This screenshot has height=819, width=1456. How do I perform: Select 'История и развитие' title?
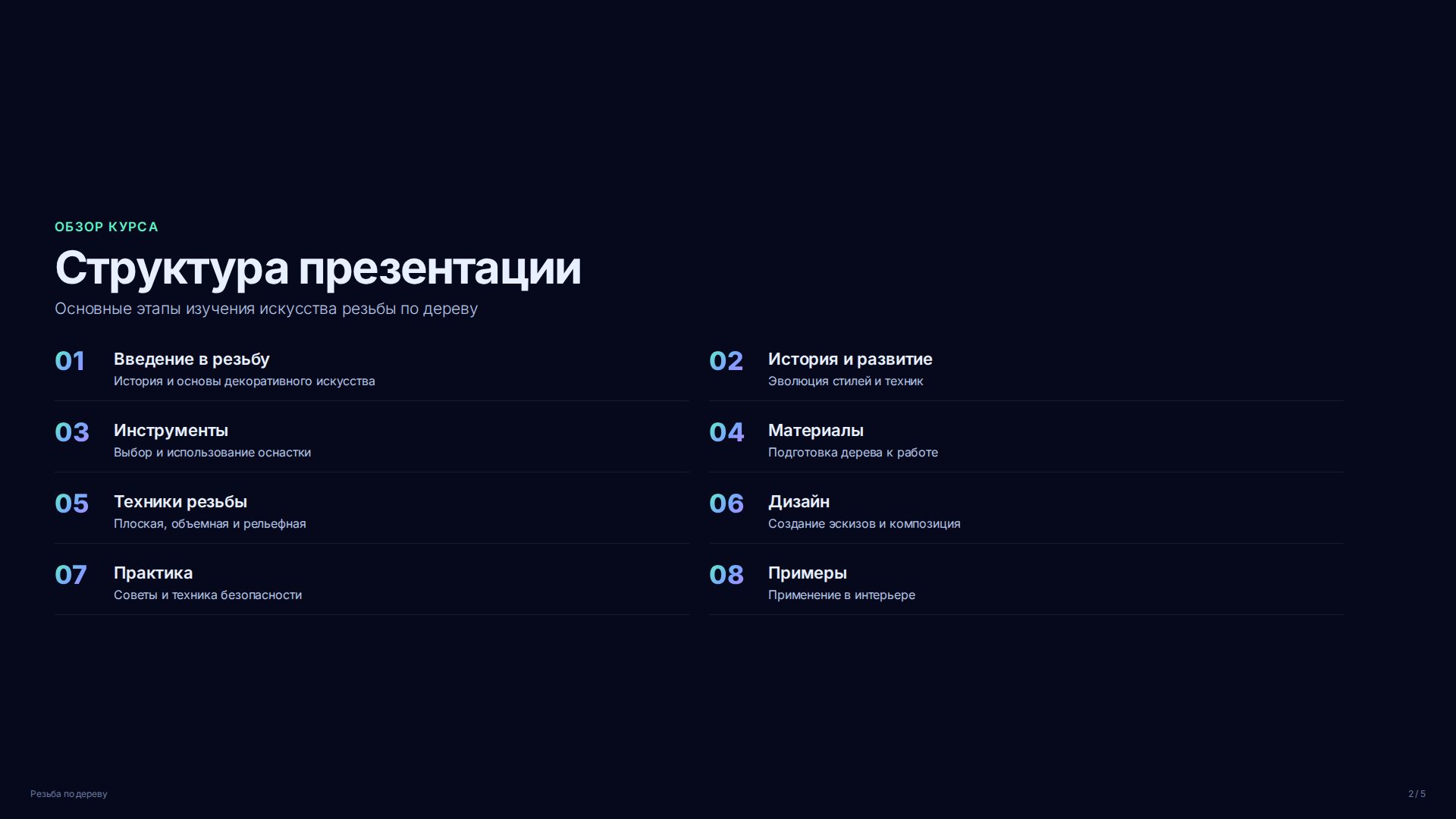click(x=850, y=359)
